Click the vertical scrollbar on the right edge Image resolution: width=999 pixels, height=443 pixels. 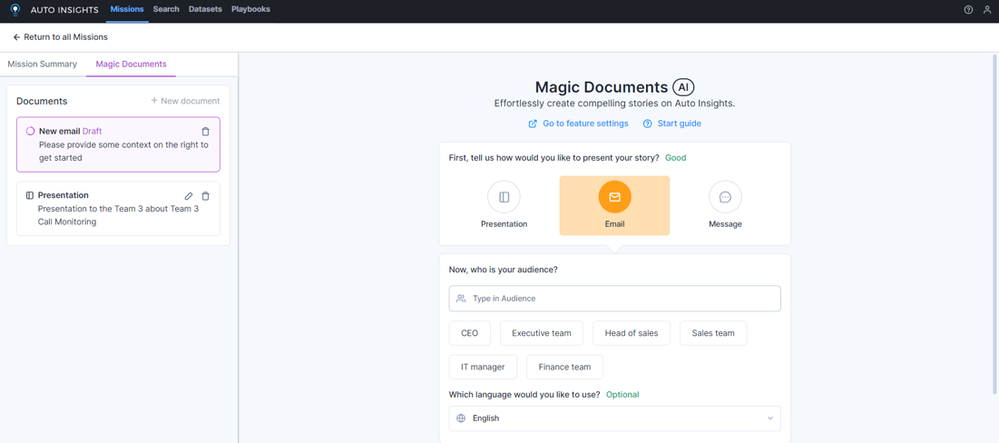[x=994, y=223]
